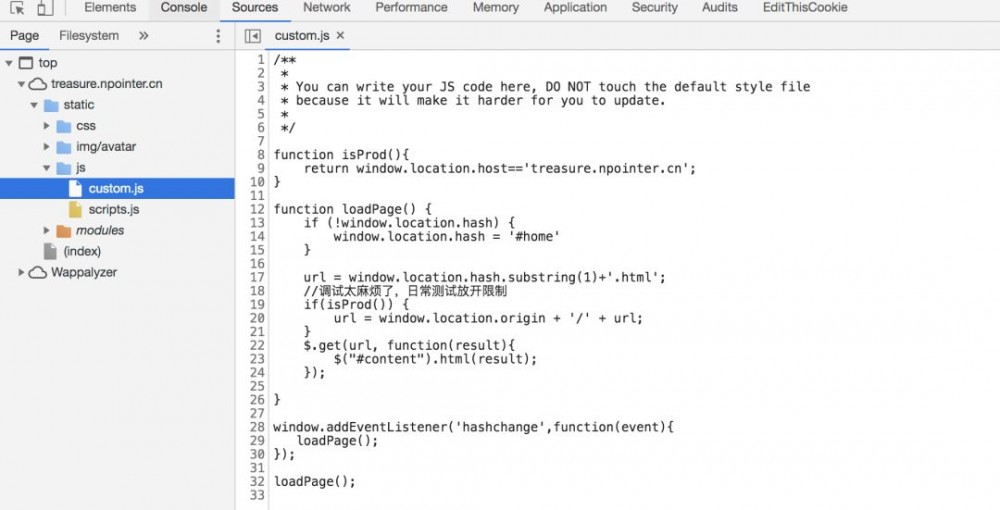Select the custom.js file in tree
Screen dimensions: 1000x510
click(117, 189)
